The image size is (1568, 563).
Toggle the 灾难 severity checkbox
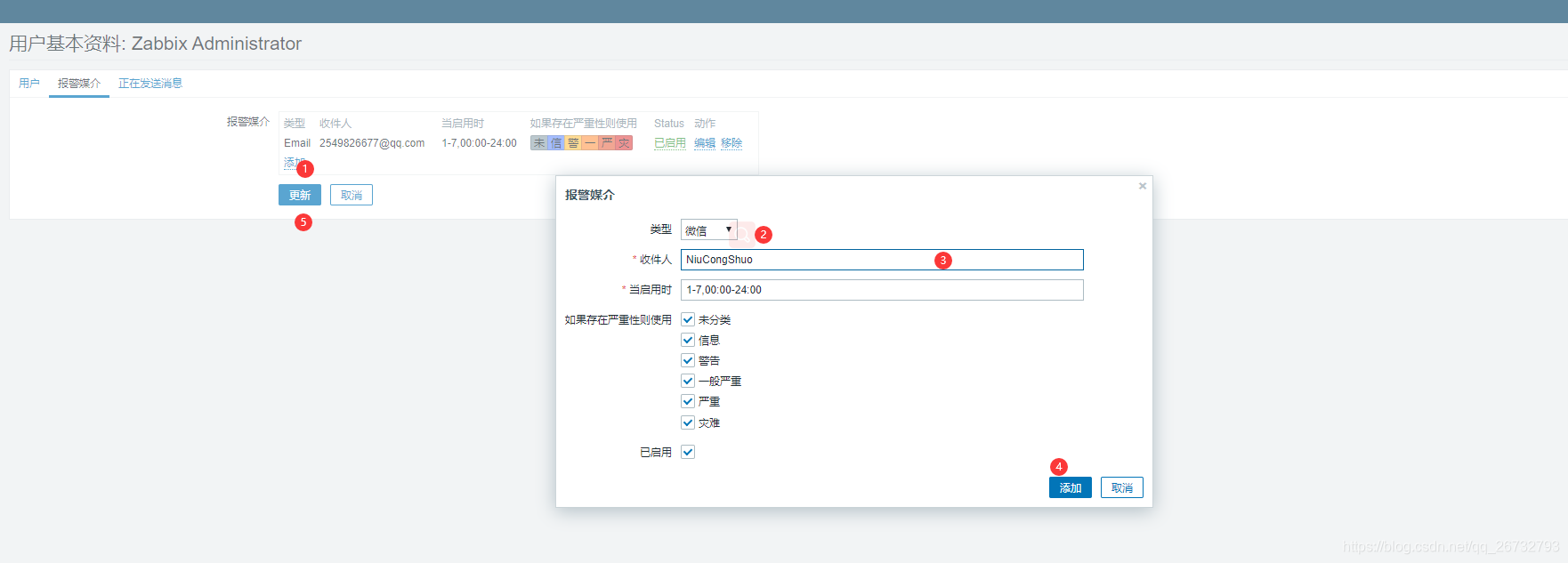coord(688,422)
